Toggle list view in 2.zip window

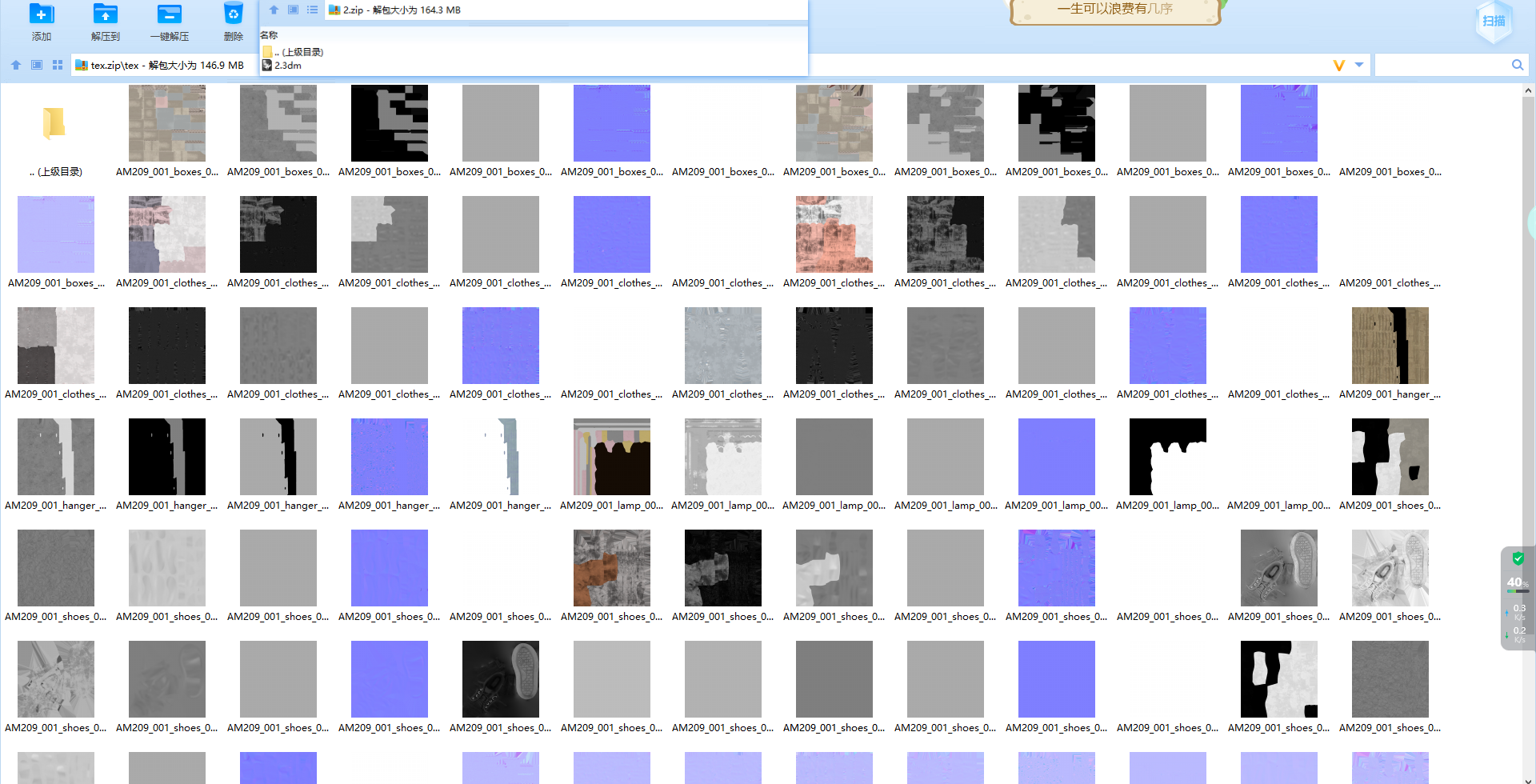point(312,10)
